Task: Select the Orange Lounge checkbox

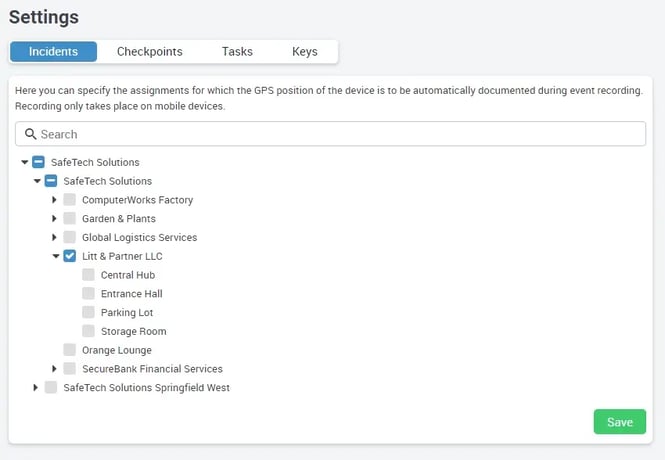Action: tap(70, 350)
